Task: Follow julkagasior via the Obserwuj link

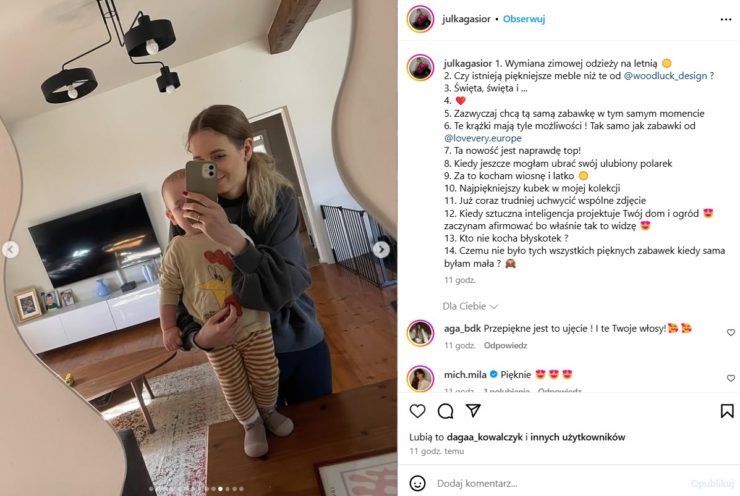Action: pyautogui.click(x=524, y=19)
